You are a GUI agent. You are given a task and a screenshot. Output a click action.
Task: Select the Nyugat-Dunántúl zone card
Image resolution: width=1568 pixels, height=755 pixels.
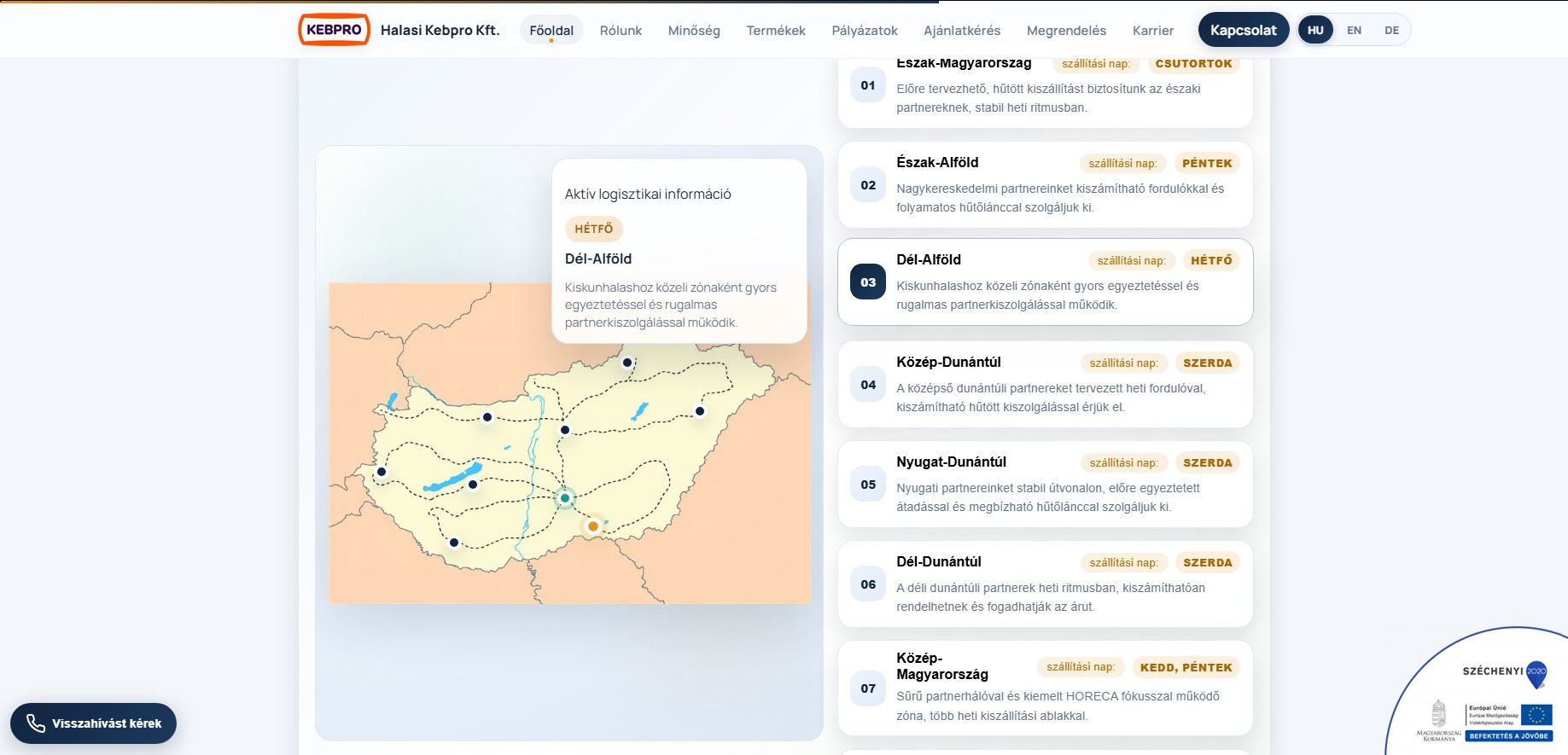(x=1046, y=484)
